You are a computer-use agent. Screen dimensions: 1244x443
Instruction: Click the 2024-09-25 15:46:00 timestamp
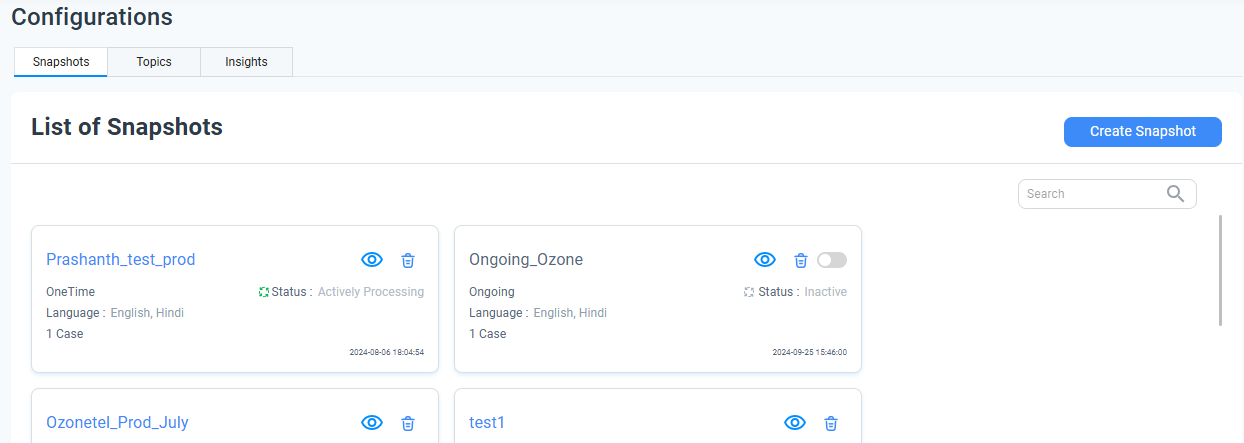click(x=810, y=352)
